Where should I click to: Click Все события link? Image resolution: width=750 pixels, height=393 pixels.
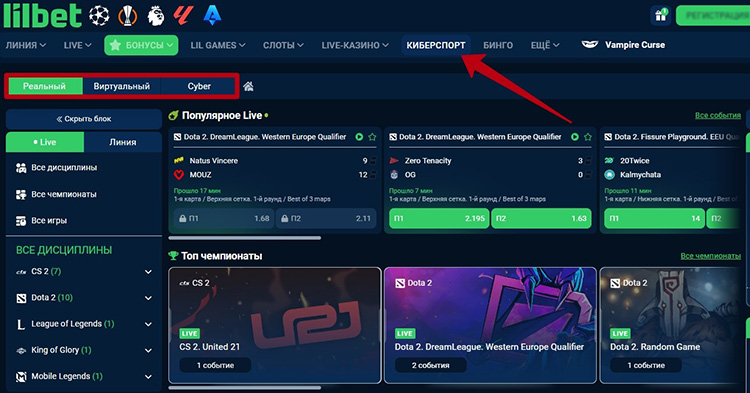coord(717,115)
